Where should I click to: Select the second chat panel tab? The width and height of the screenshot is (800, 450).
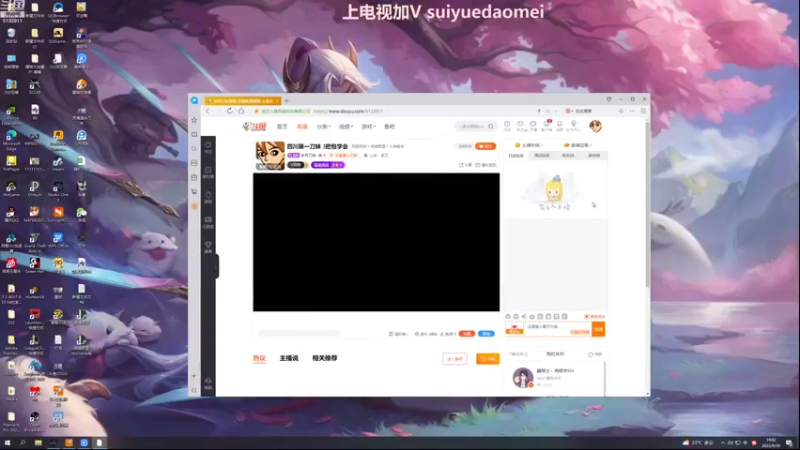(x=542, y=156)
